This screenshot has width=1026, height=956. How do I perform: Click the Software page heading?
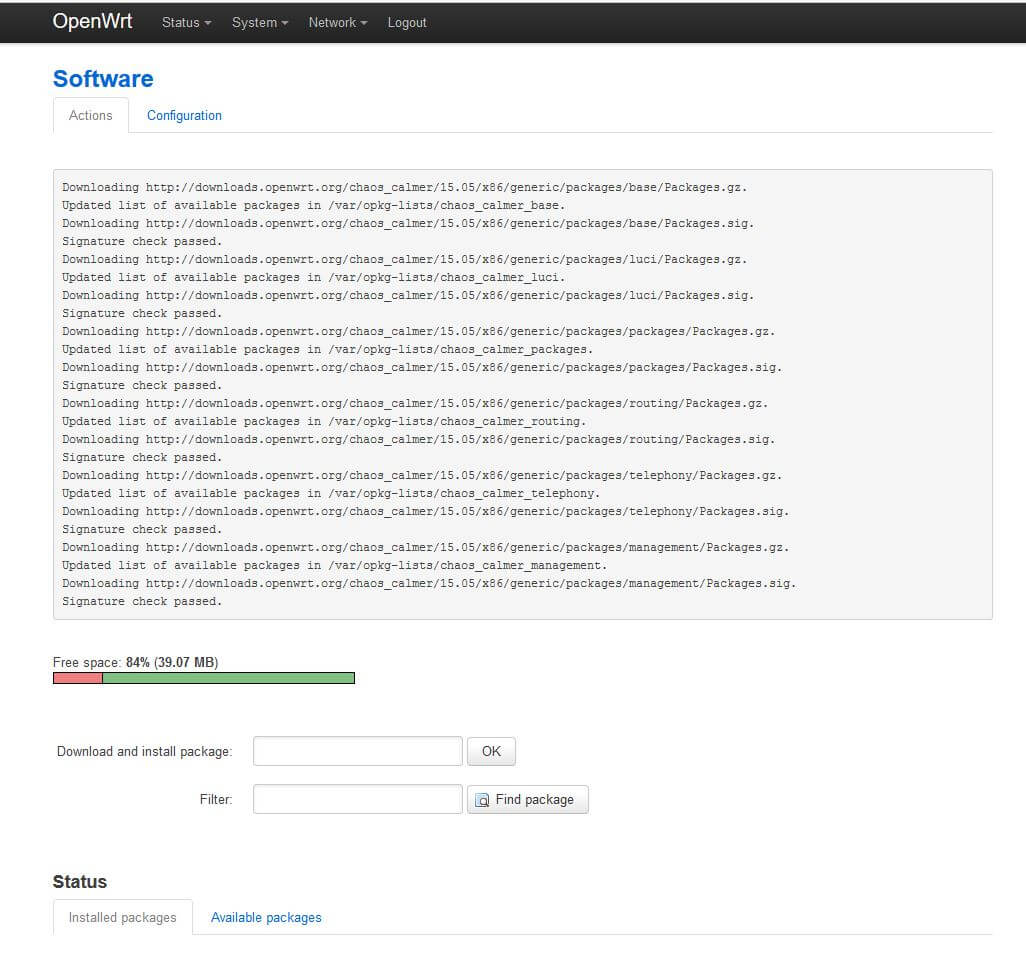103,79
